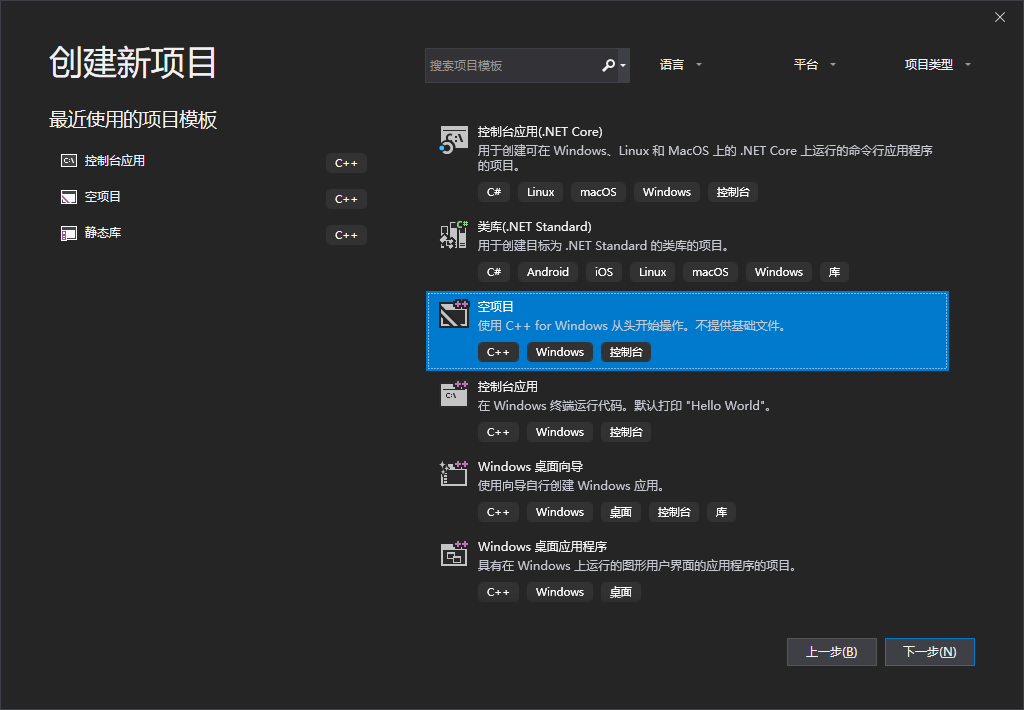The height and width of the screenshot is (710, 1024).
Task: Click the 控制台应用(.NET Core) template icon
Action: click(453, 140)
